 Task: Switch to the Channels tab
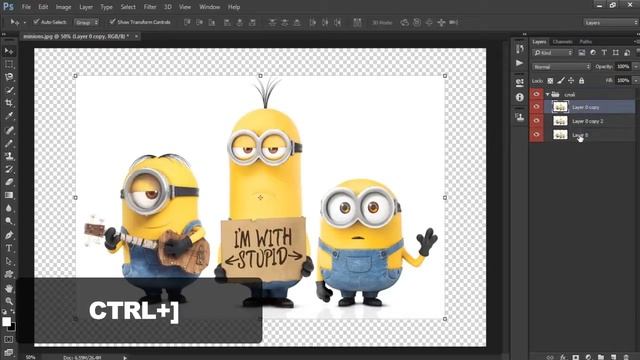coord(562,42)
